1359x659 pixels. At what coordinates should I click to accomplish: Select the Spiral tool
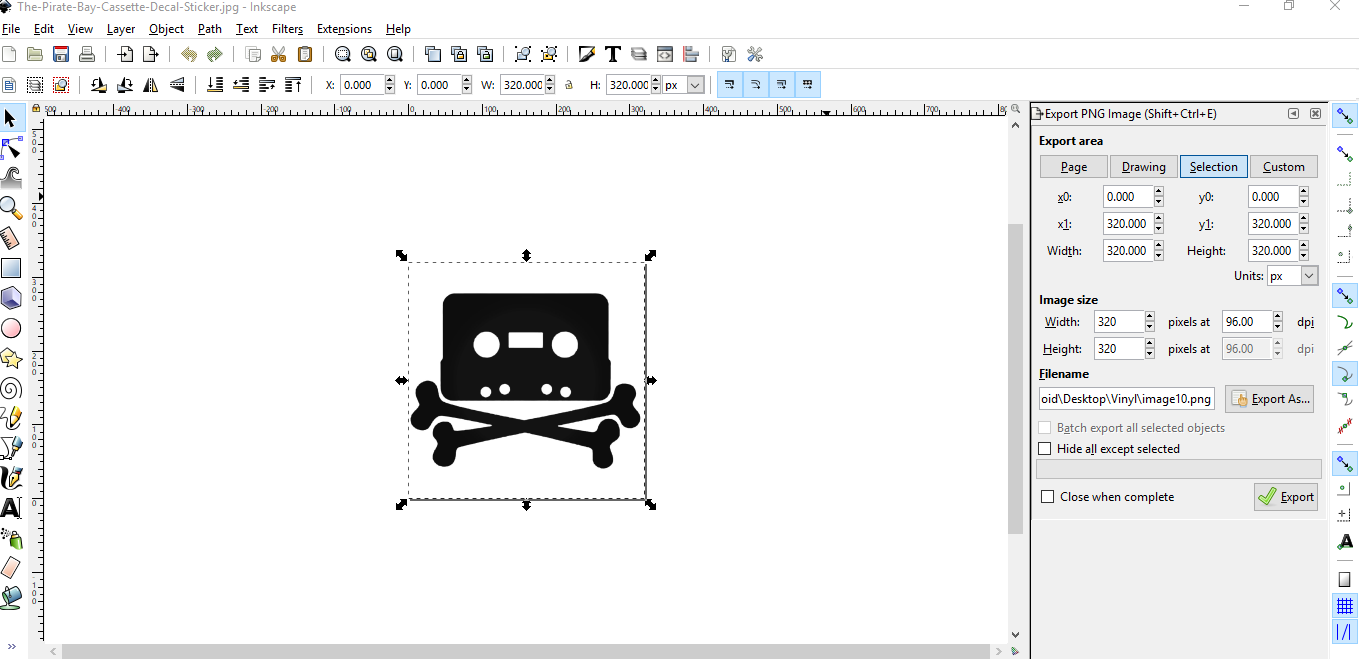(11, 388)
